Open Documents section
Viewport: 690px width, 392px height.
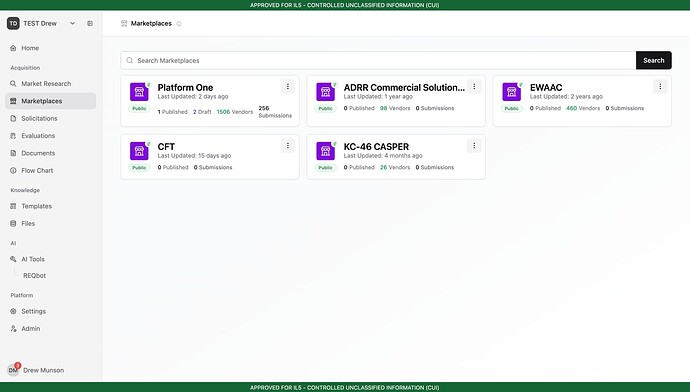51,153
